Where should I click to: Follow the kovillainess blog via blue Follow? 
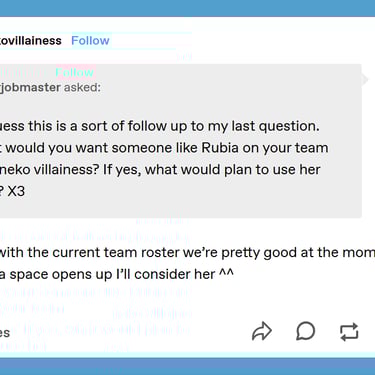[x=90, y=41]
